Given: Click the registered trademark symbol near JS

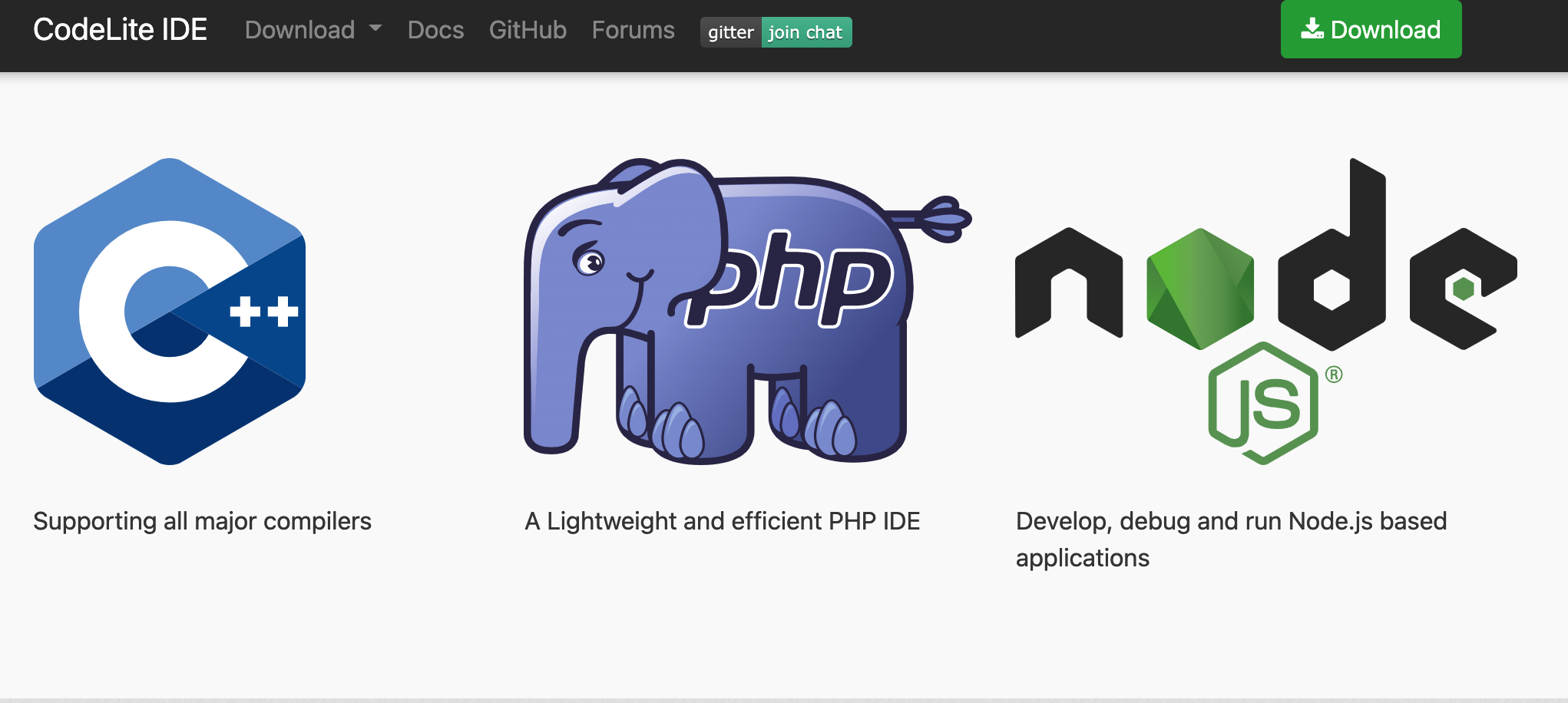Looking at the screenshot, I should tap(1334, 375).
